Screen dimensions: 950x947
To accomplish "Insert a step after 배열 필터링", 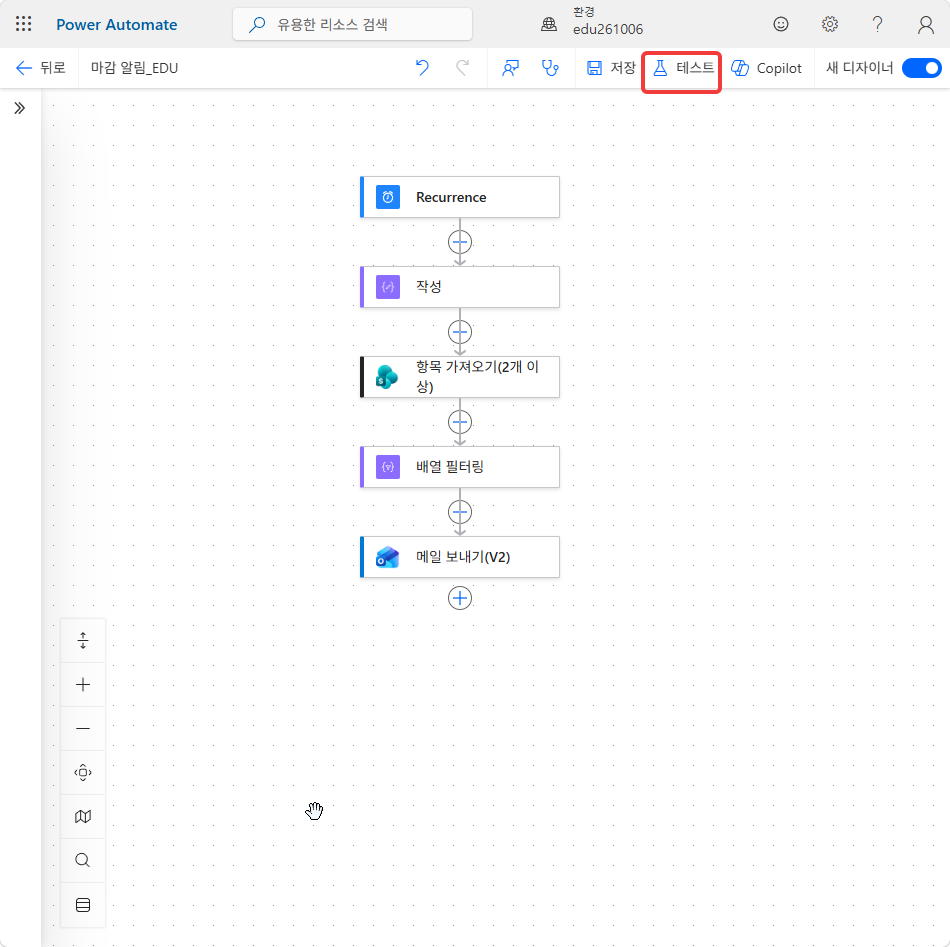I will coord(460,512).
